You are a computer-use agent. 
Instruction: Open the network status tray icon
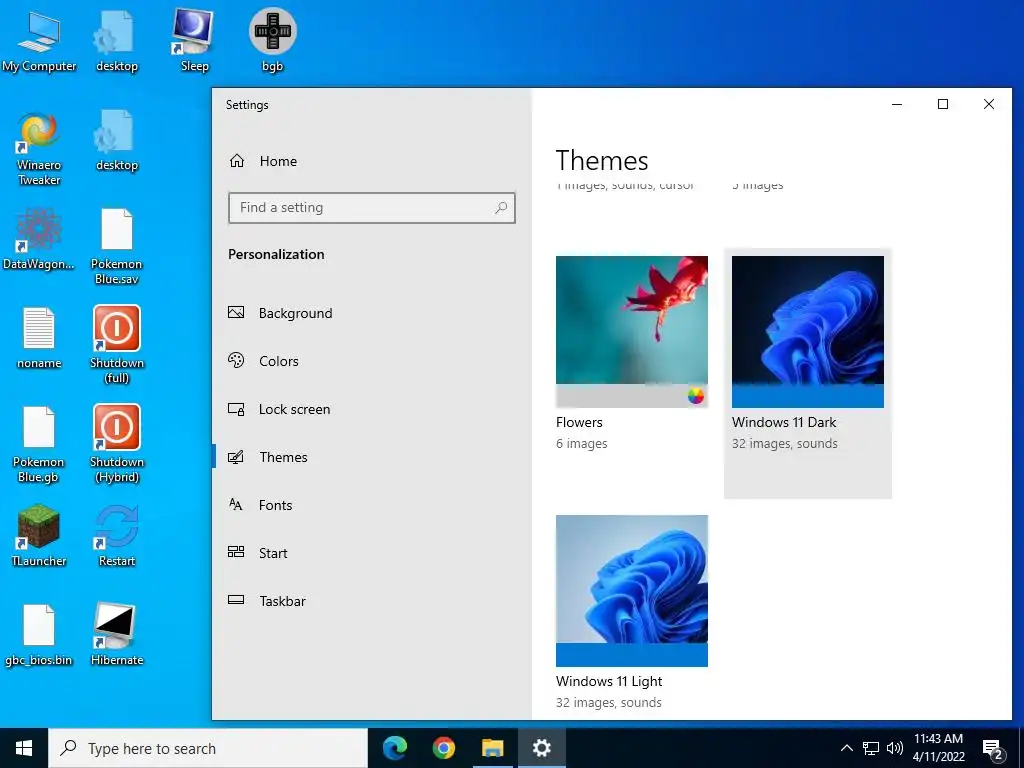click(871, 748)
